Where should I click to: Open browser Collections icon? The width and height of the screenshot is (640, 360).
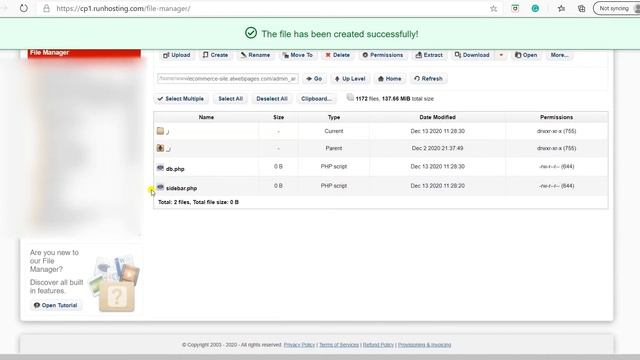[582, 9]
